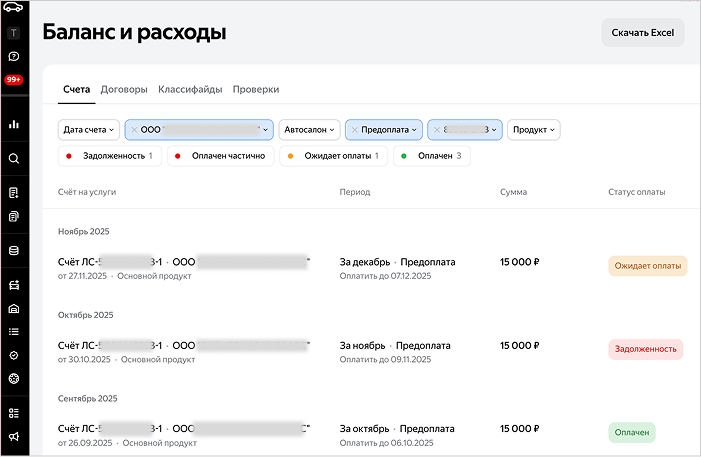Open the car with plus icon
Viewport: 701px width, 457px height.
tap(14, 285)
